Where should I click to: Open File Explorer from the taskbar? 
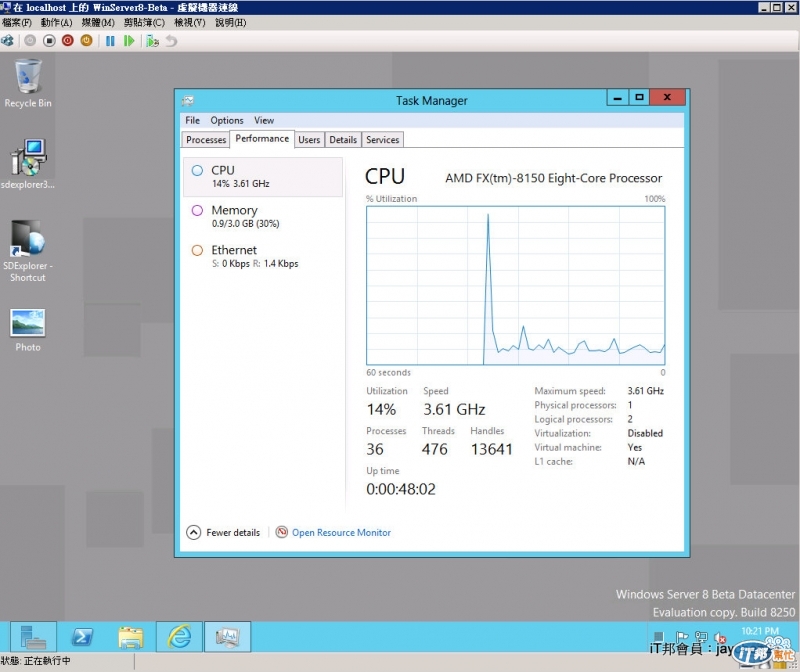click(131, 637)
